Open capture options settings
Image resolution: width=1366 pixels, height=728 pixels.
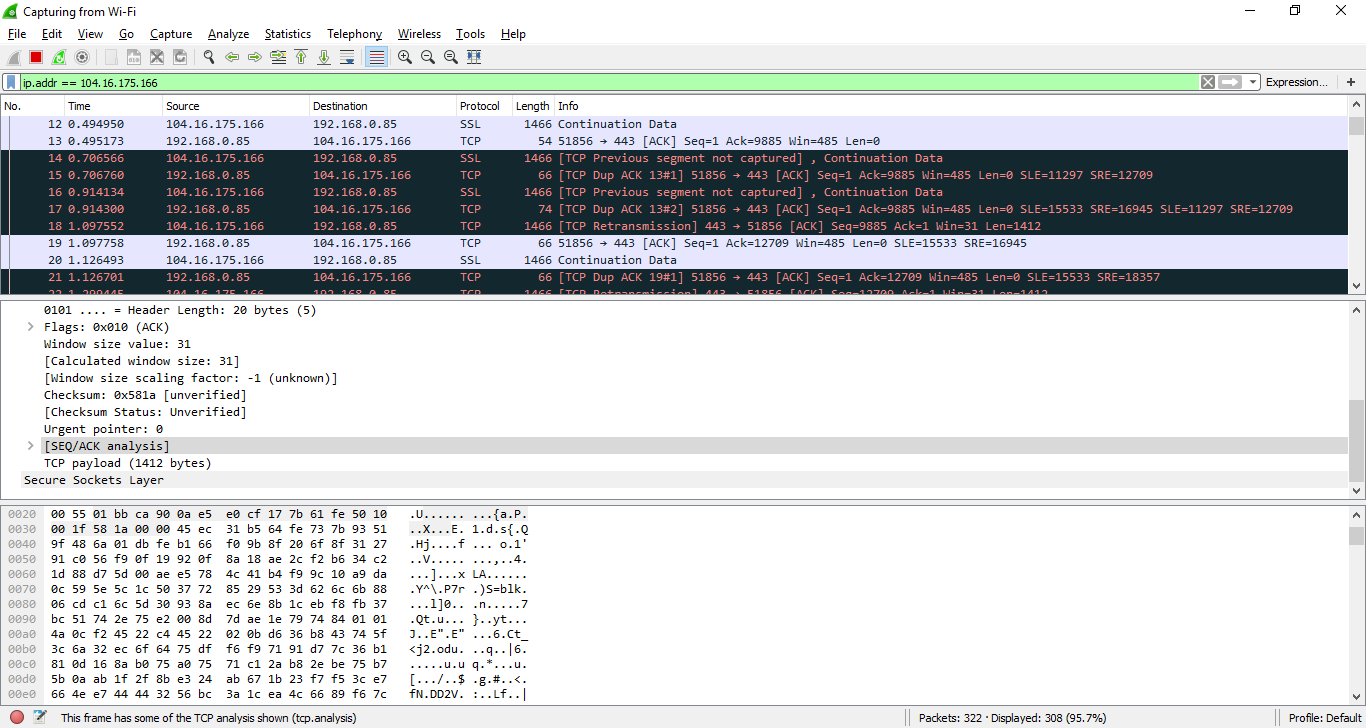click(81, 57)
